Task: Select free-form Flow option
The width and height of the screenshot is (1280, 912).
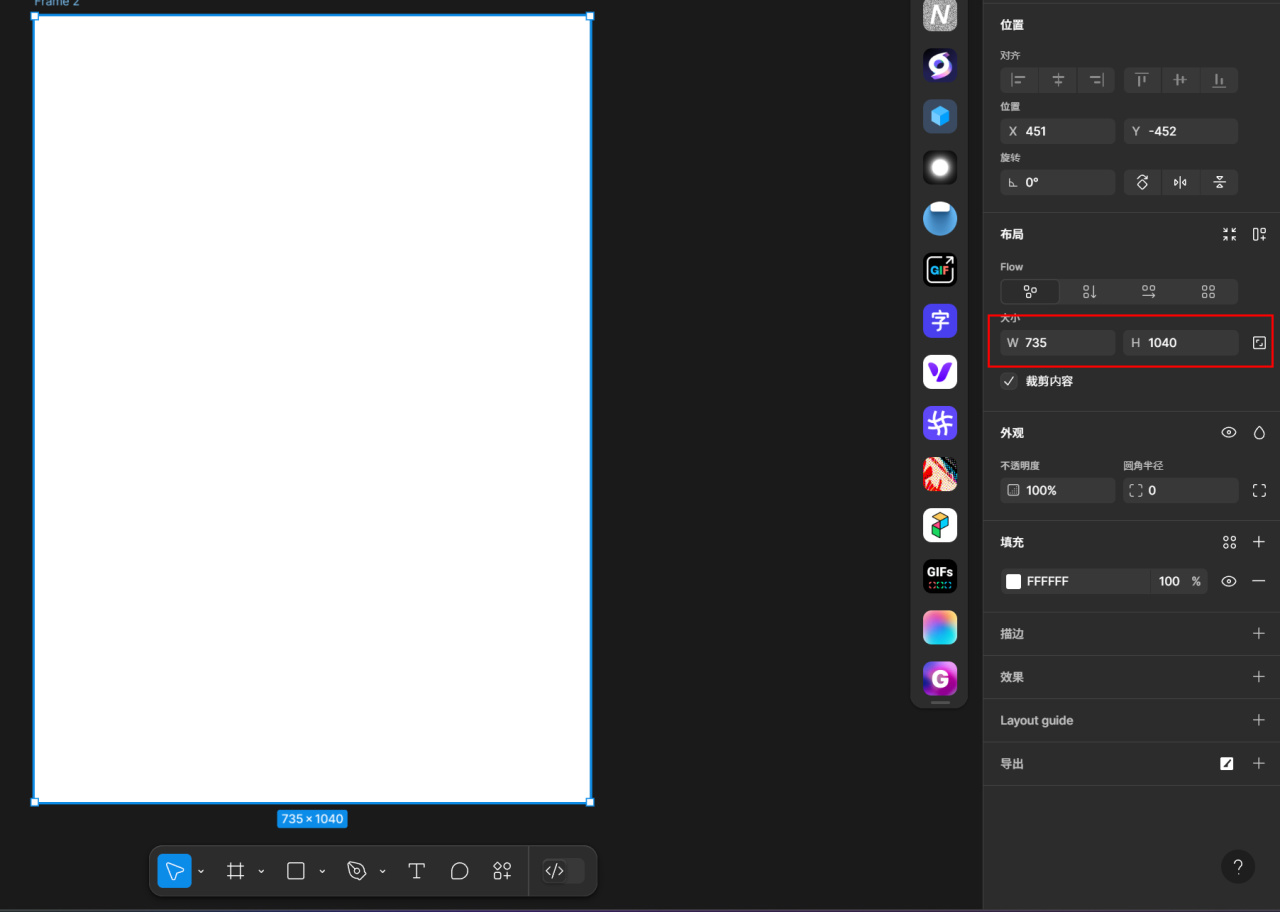Action: [1030, 292]
